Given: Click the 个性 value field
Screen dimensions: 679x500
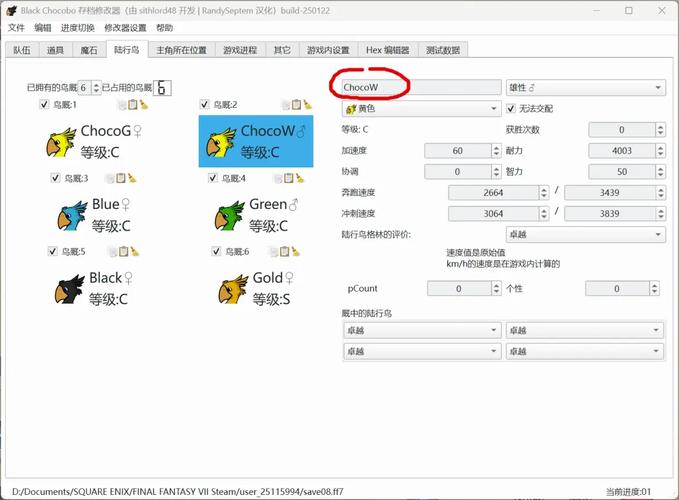Looking at the screenshot, I should [617, 289].
